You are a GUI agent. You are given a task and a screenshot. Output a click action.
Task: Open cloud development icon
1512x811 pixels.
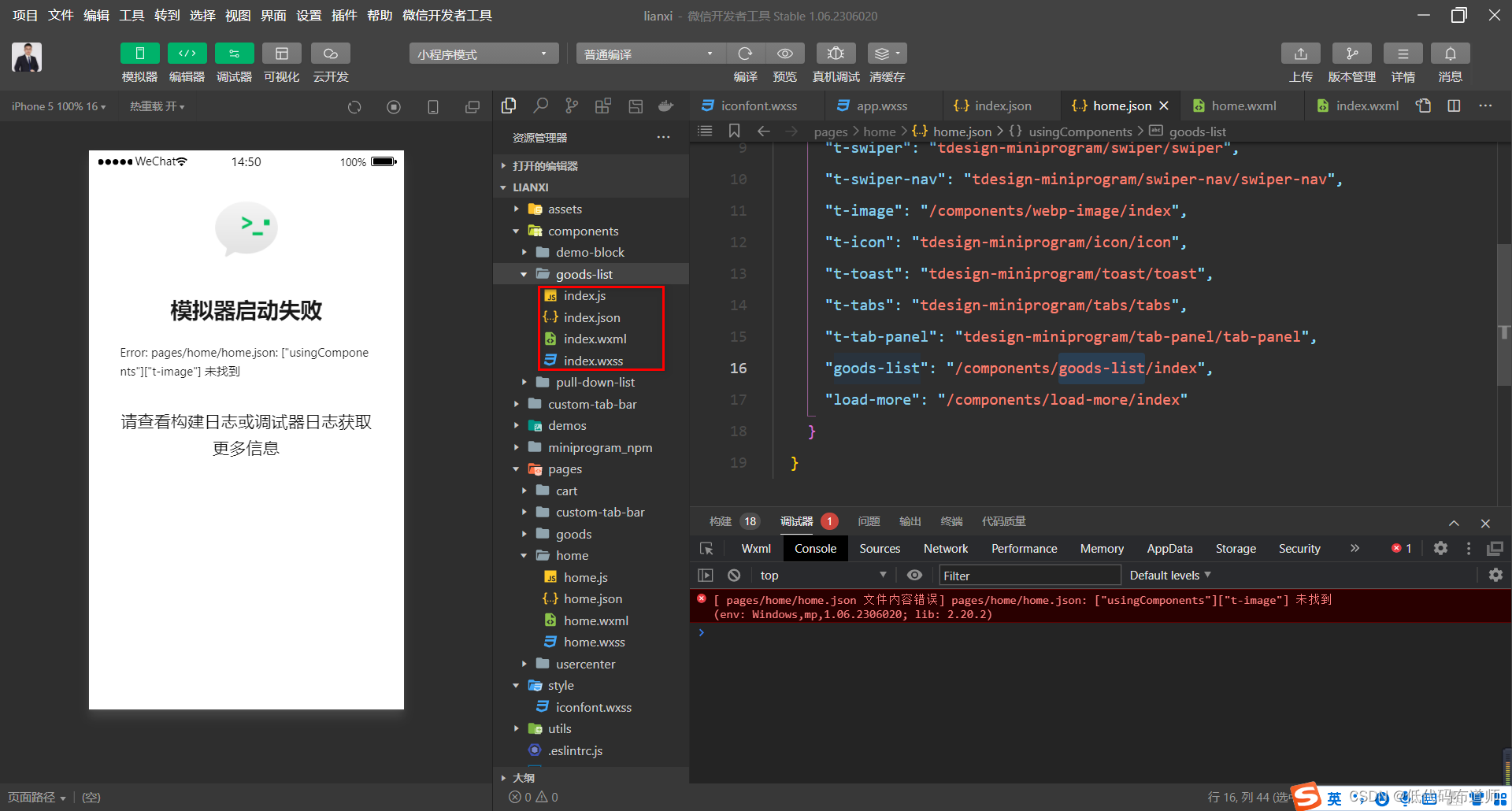[x=331, y=54]
